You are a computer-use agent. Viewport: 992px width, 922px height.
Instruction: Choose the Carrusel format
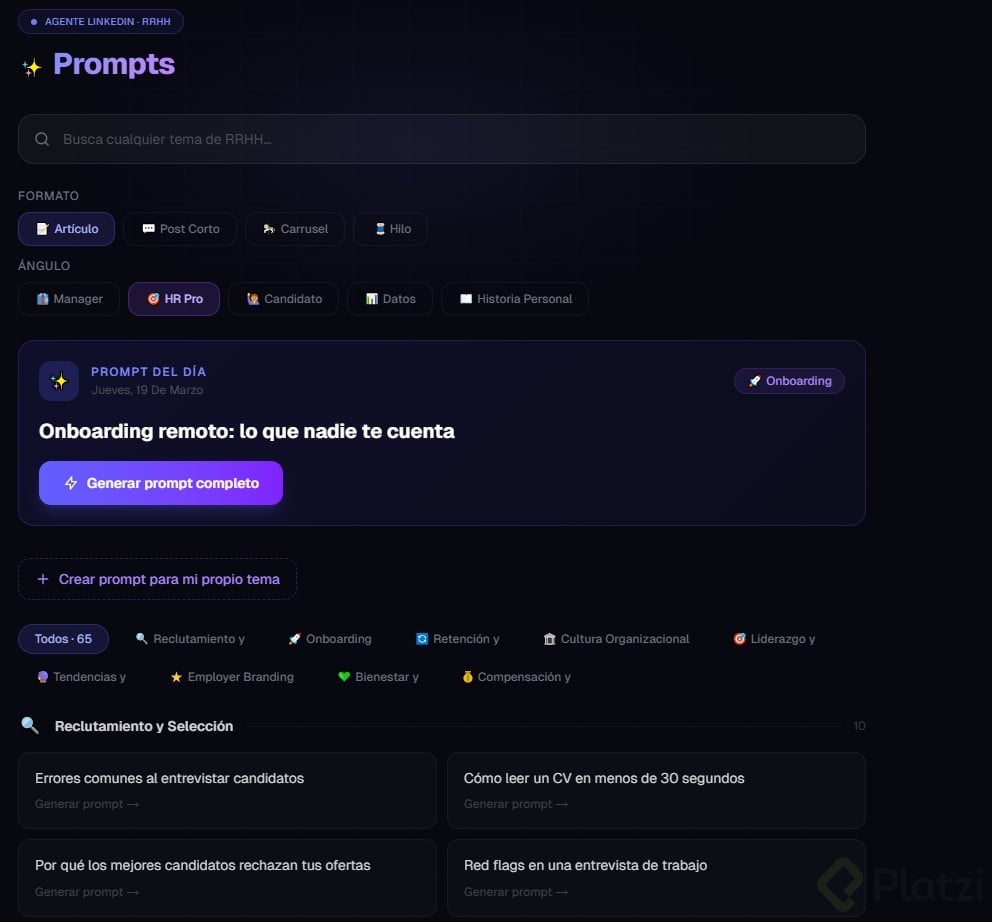[x=295, y=229]
